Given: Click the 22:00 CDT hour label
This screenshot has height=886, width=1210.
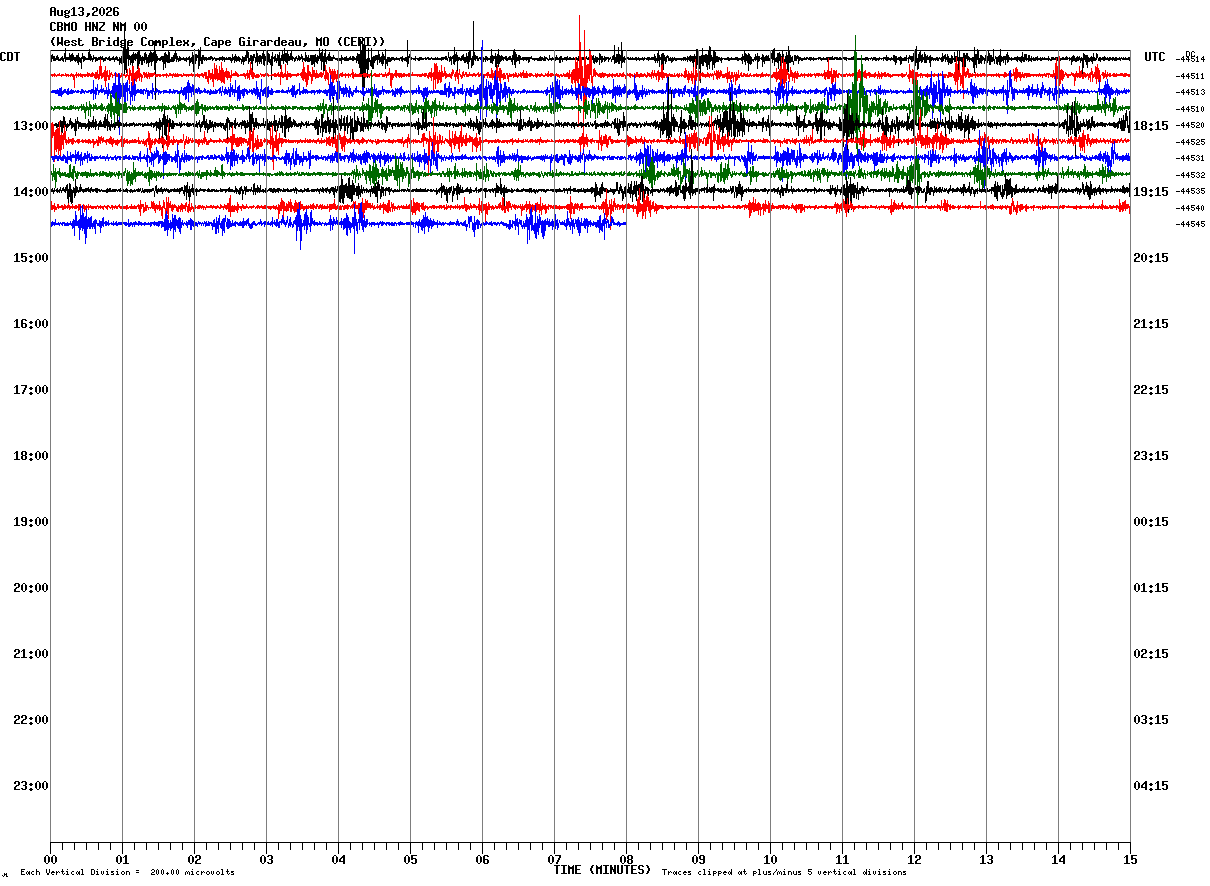Looking at the screenshot, I should [31, 720].
